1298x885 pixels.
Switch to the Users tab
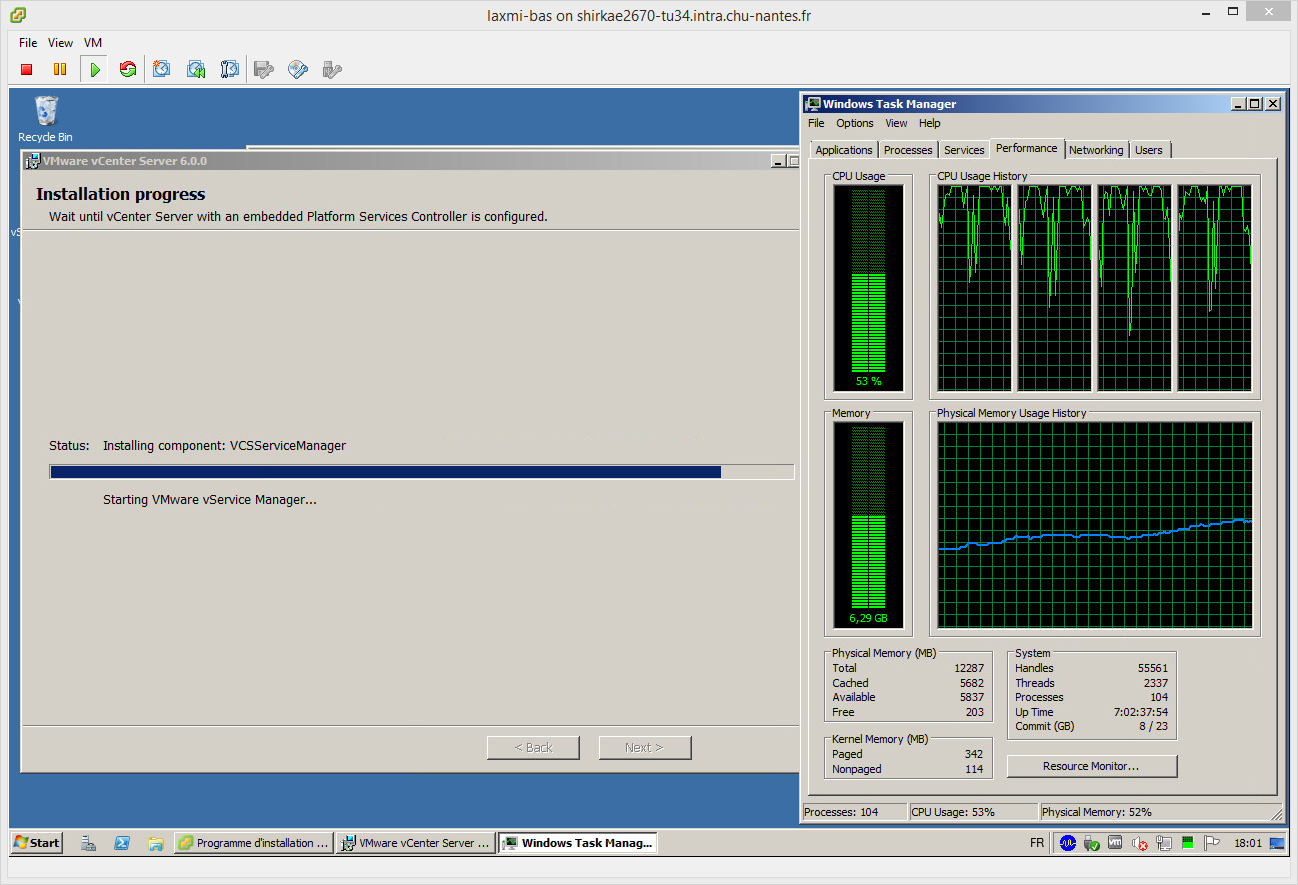pos(1149,150)
